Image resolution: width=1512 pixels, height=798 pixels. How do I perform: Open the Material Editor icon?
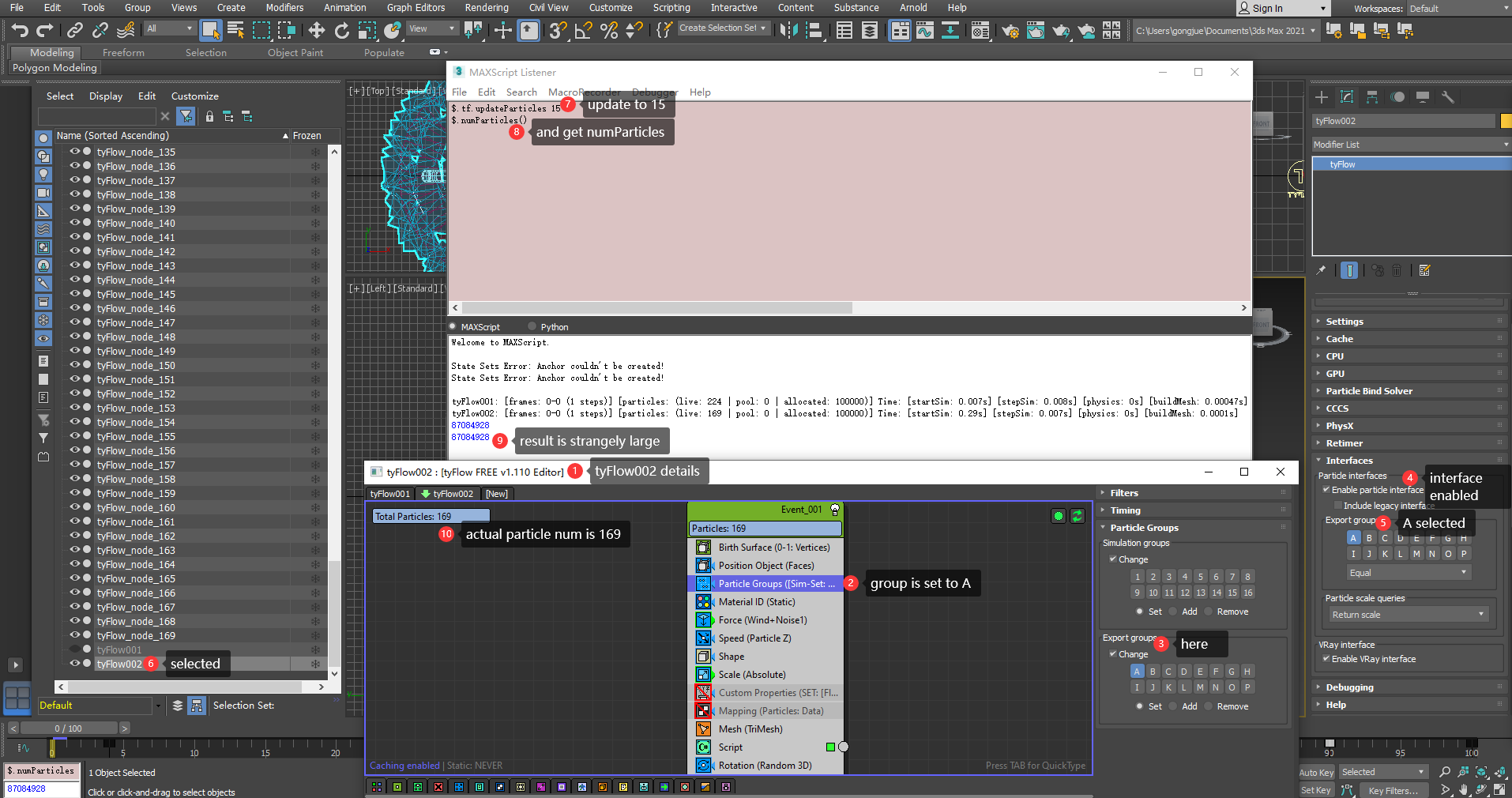(980, 31)
